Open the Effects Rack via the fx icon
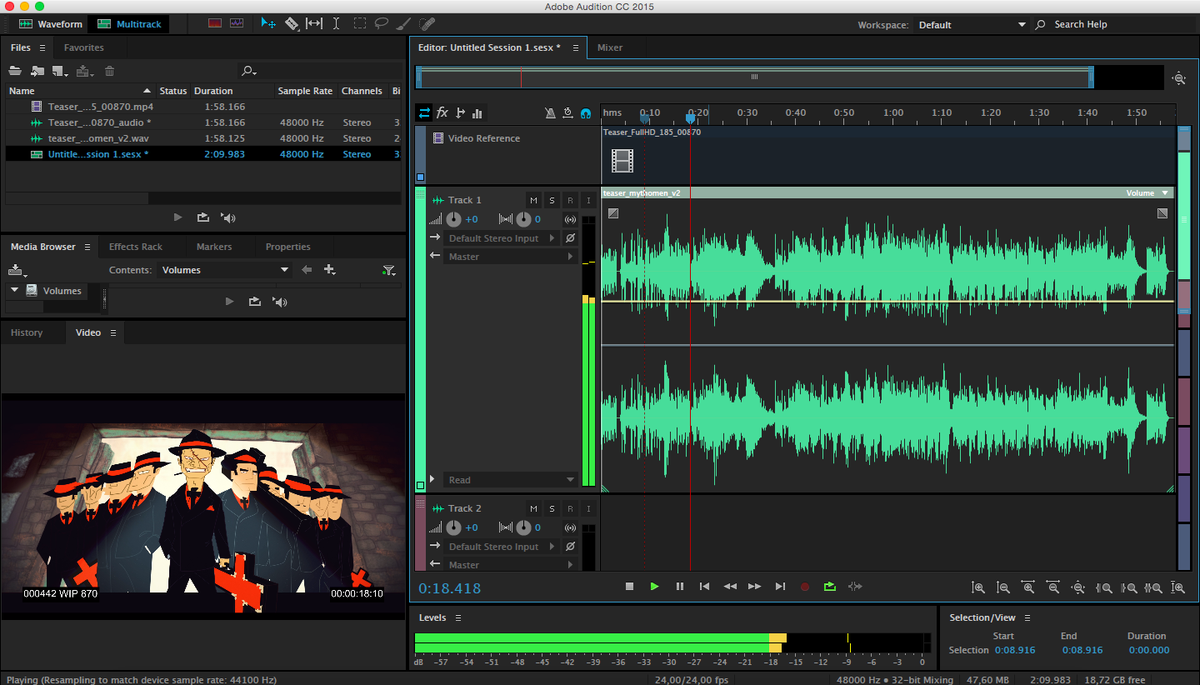This screenshot has height=685, width=1200. point(442,113)
